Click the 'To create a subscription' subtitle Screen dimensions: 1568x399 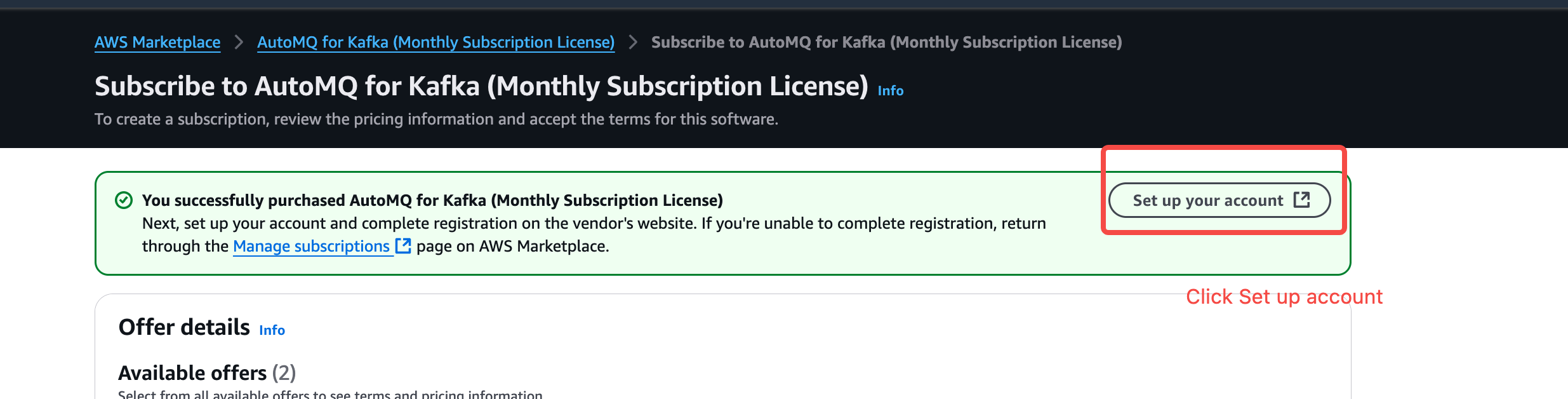436,119
